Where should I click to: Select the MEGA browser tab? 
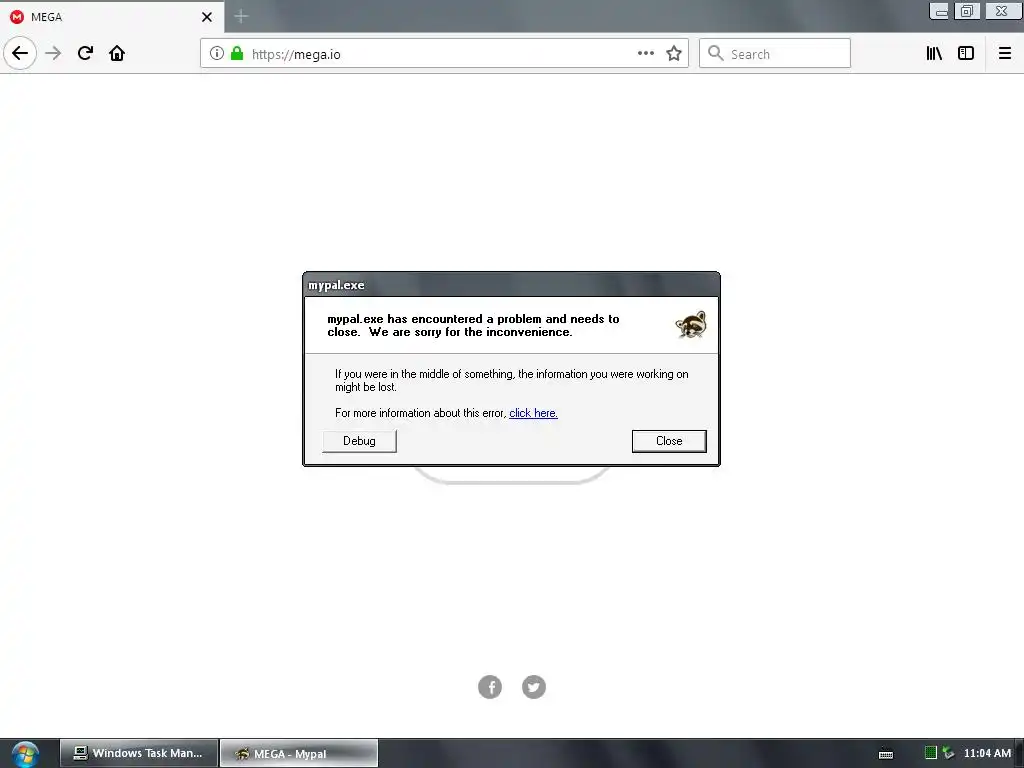[112, 17]
